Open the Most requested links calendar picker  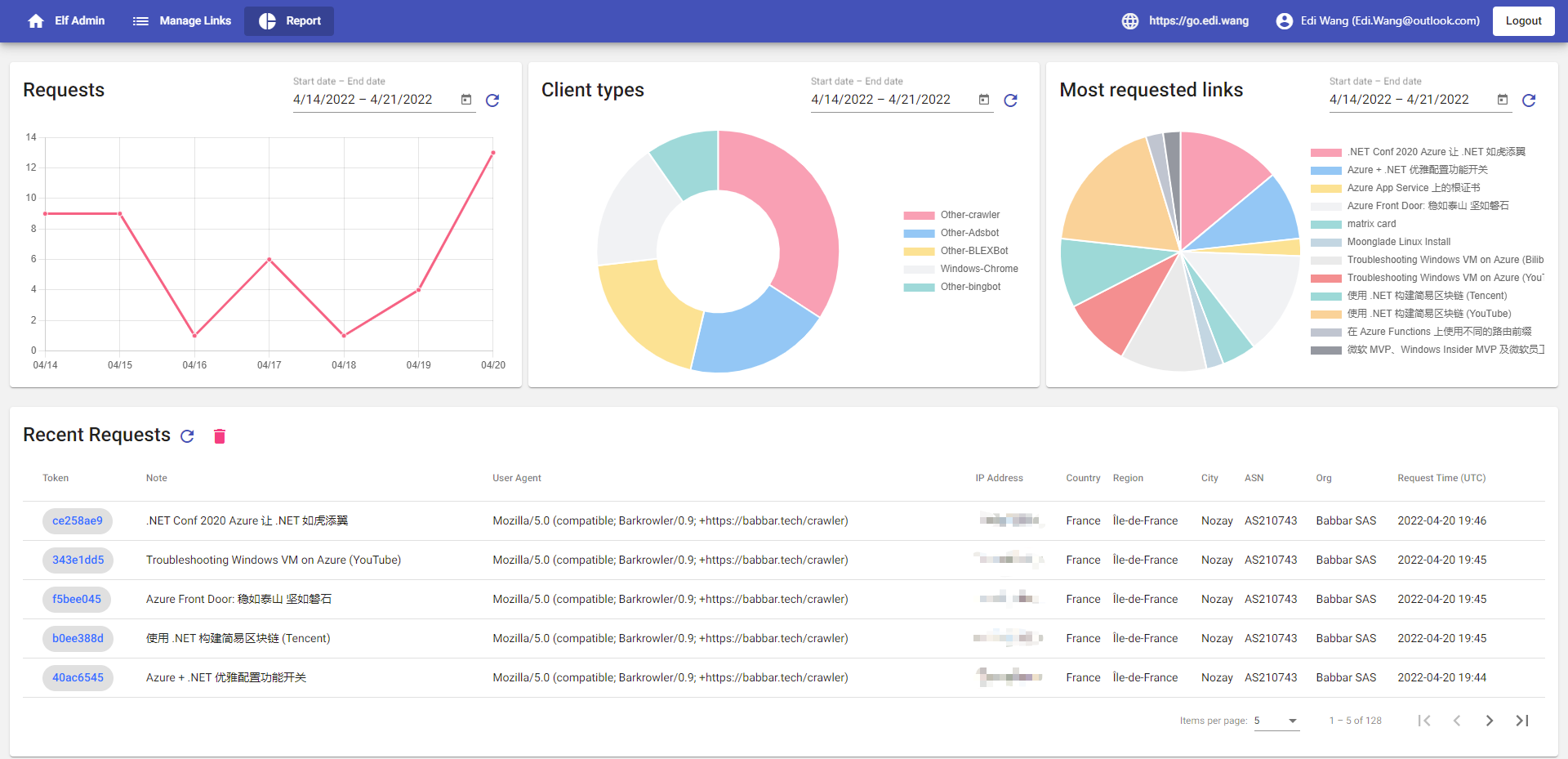pyautogui.click(x=1503, y=100)
